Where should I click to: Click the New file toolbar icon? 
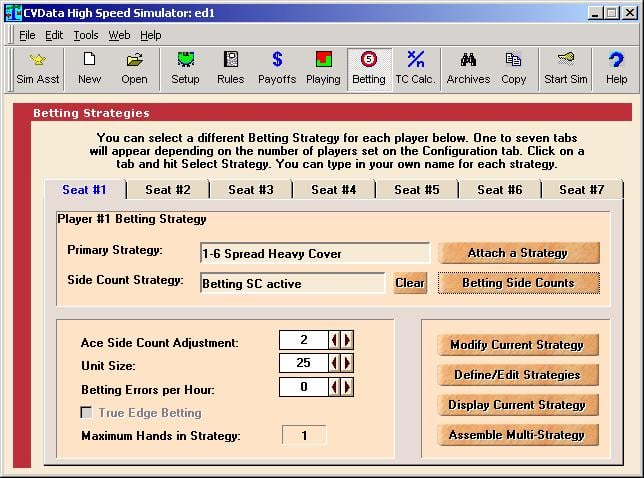pos(90,68)
